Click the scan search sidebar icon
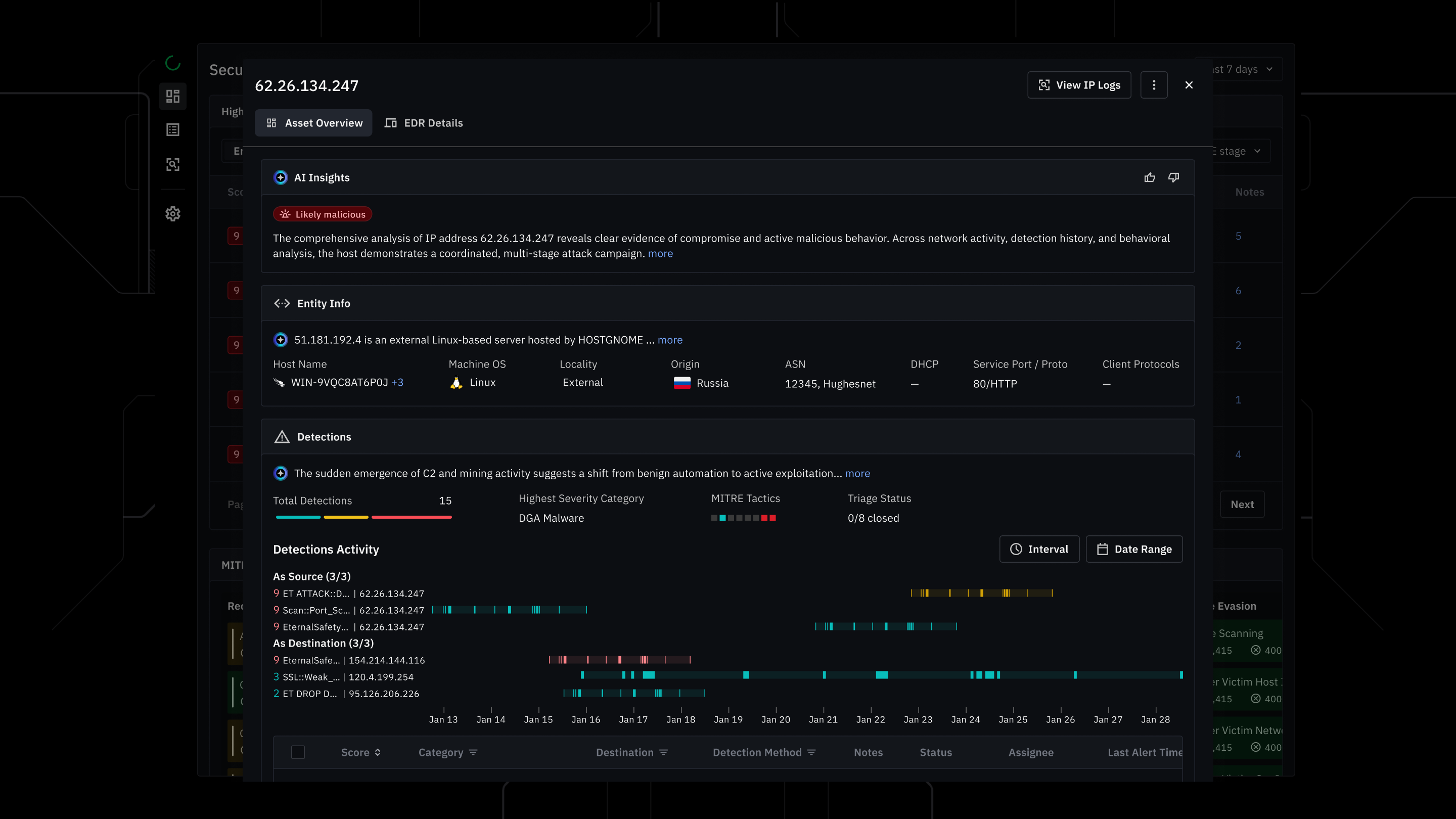This screenshot has width=1456, height=819. (173, 164)
